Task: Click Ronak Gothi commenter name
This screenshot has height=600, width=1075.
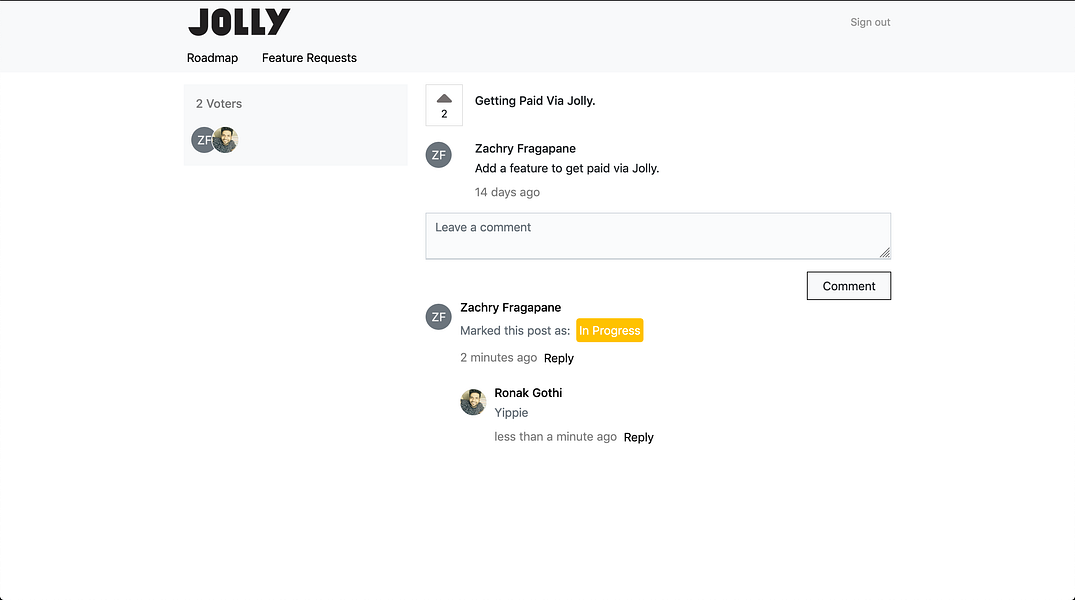Action: click(528, 392)
